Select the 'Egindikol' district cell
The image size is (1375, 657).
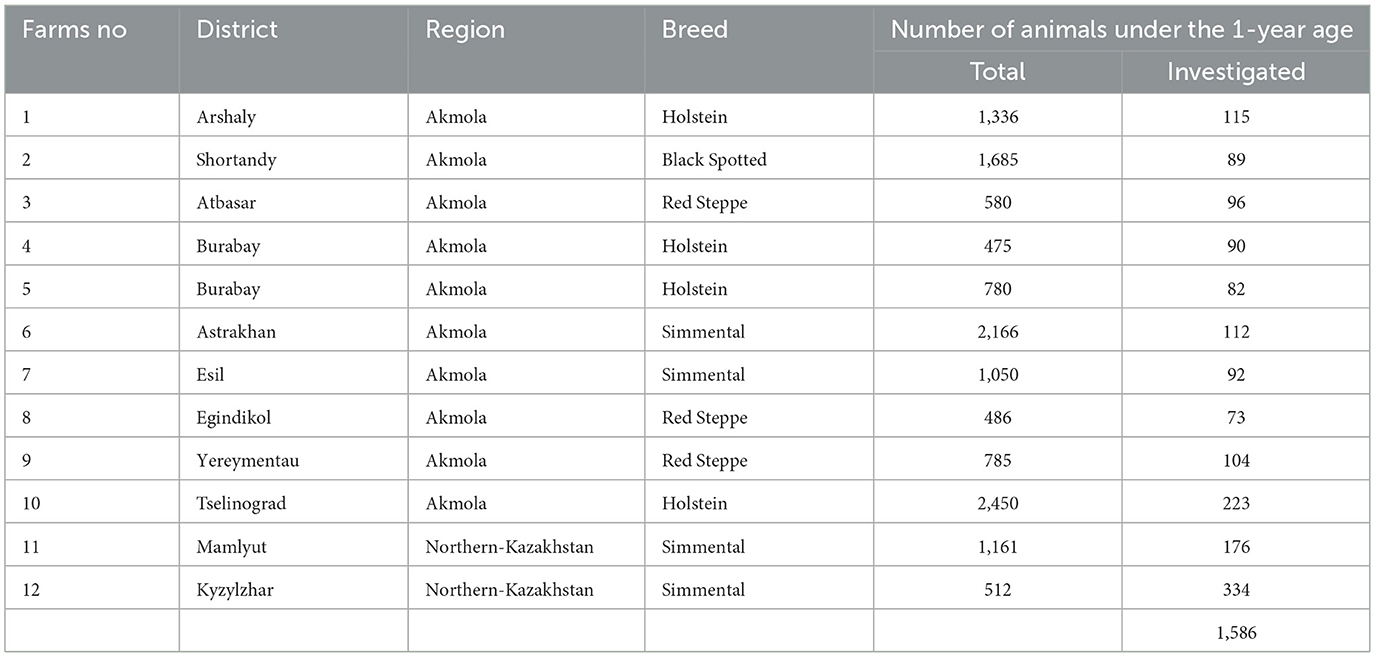click(x=234, y=418)
